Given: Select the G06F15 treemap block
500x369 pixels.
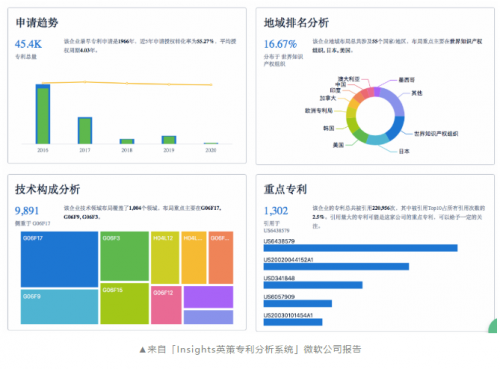Looking at the screenshot, I should point(125,304).
